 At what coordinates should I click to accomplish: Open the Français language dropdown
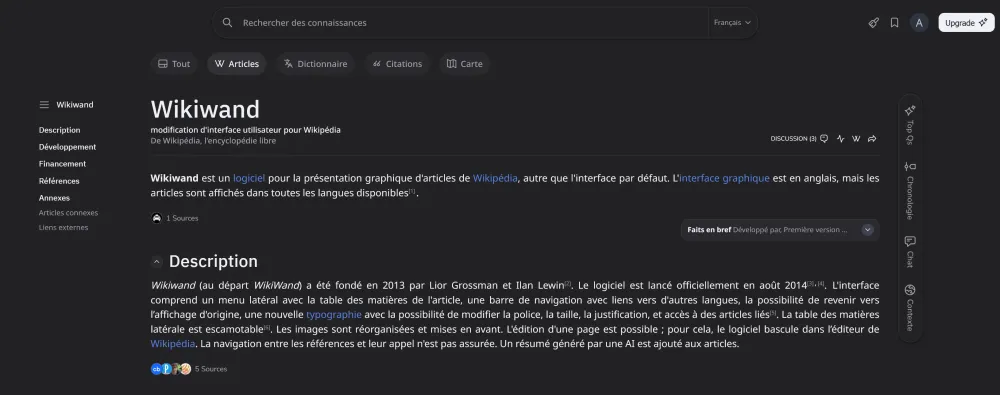click(732, 23)
